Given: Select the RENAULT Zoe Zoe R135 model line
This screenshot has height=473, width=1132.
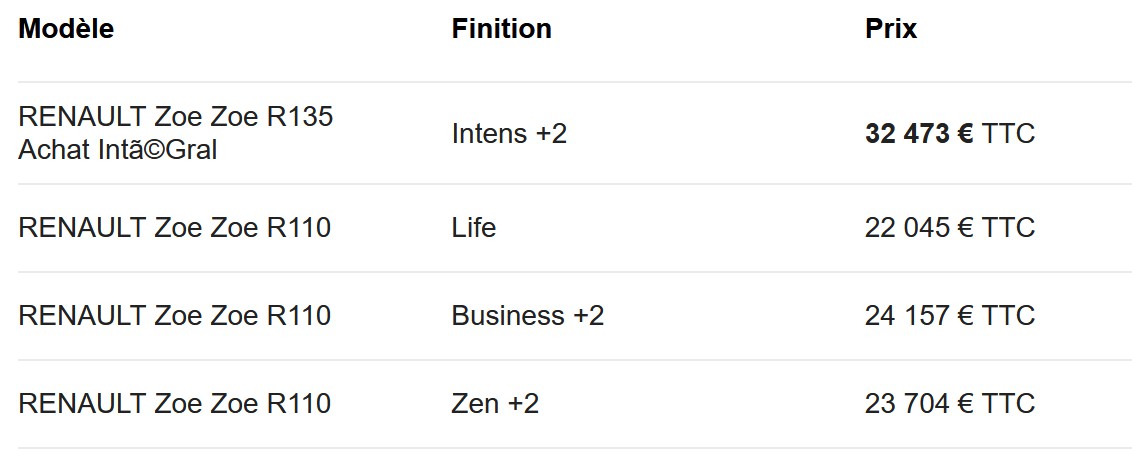Looking at the screenshot, I should (175, 117).
